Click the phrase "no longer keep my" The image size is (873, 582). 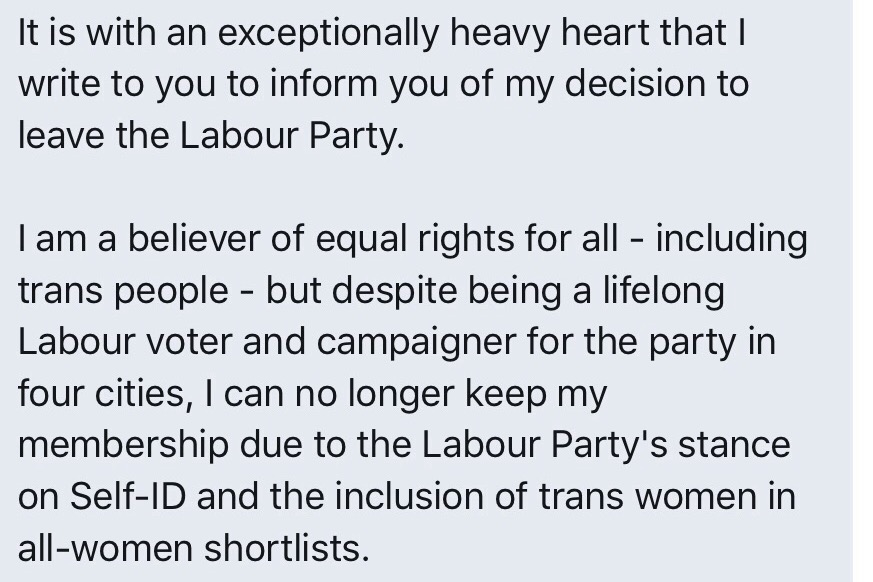(x=450, y=394)
